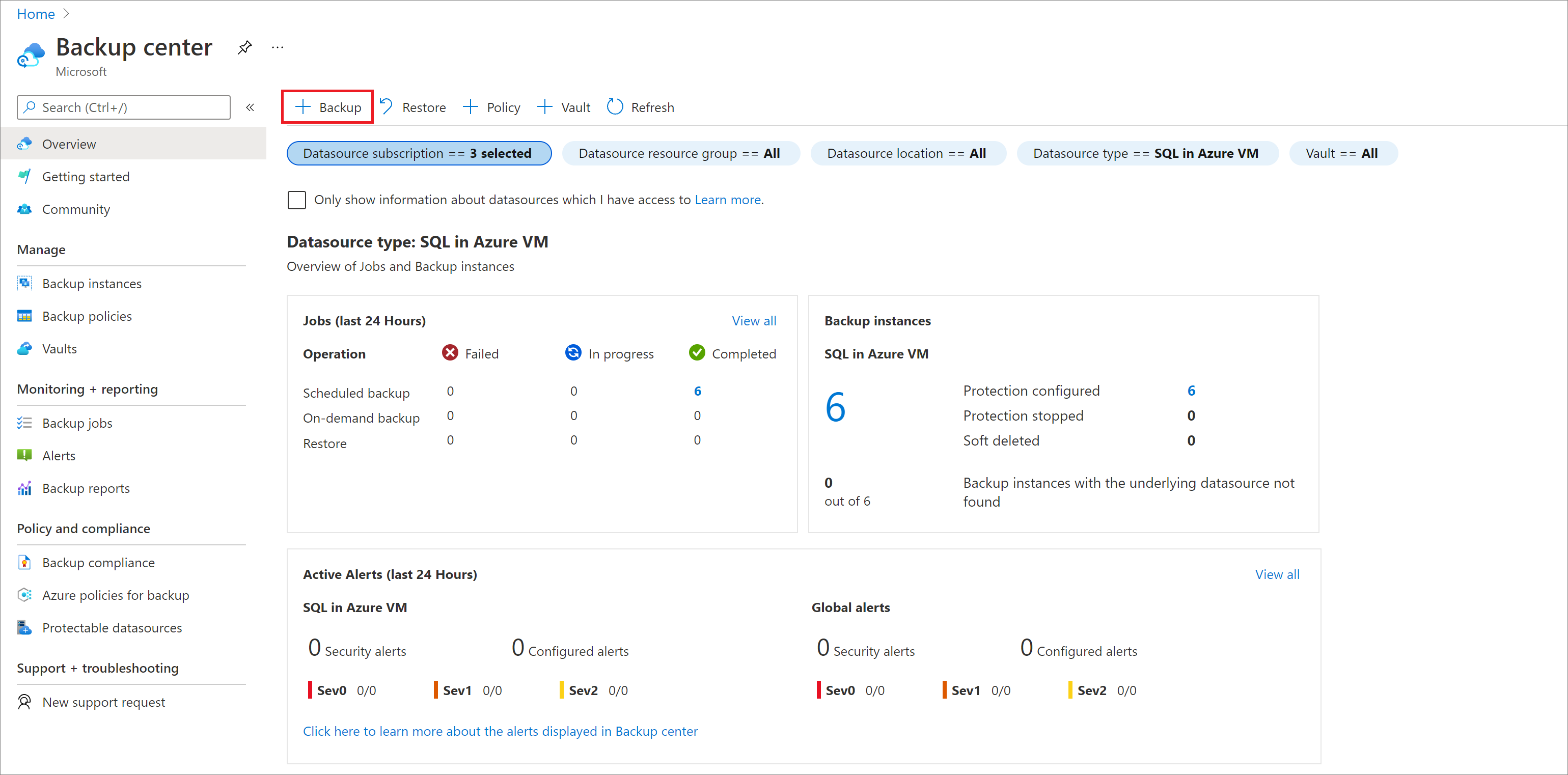
Task: Navigate to Getting started menu item
Action: pos(85,176)
